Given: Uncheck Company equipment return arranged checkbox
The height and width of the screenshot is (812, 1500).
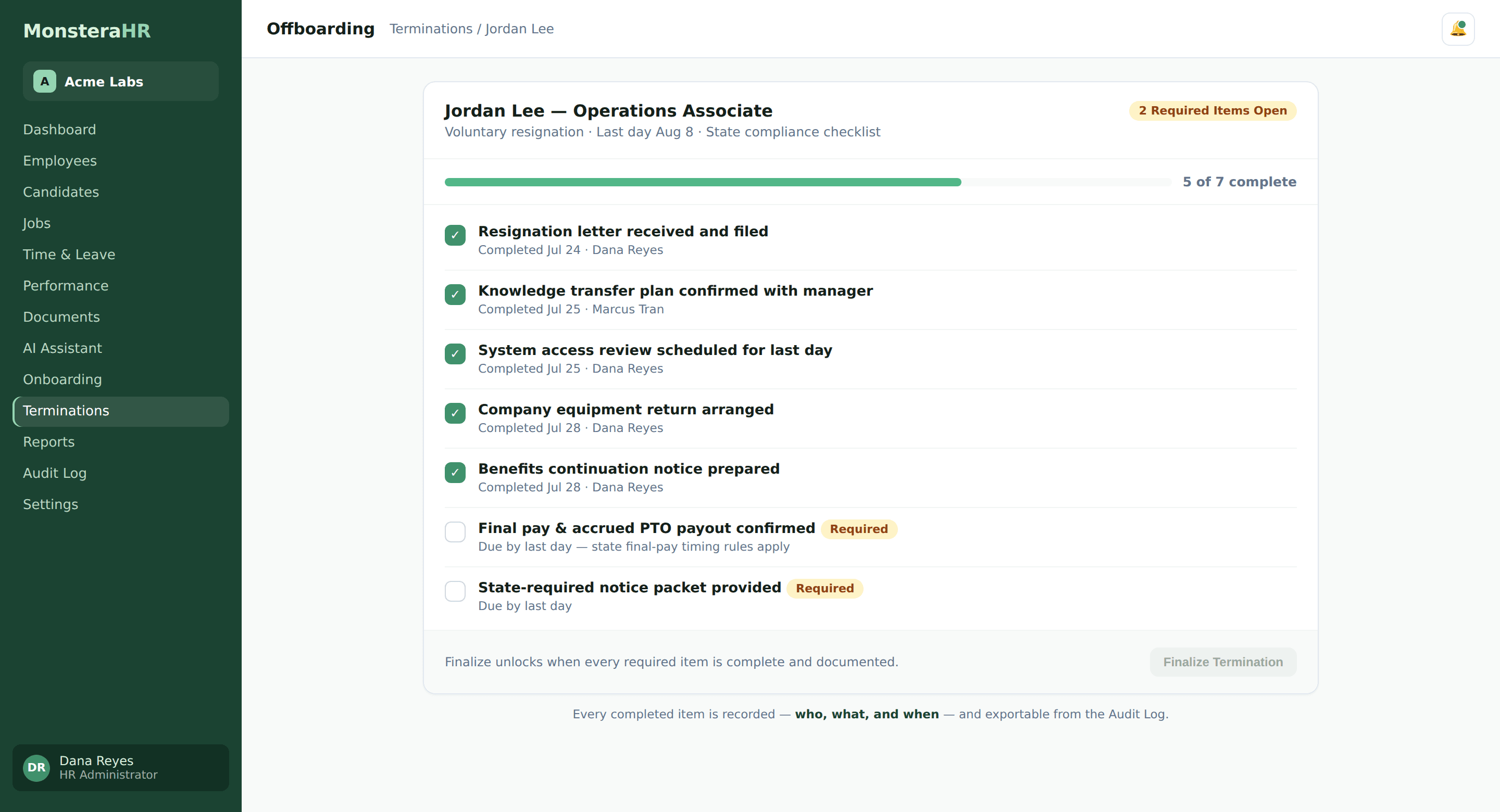Looking at the screenshot, I should tap(455, 413).
